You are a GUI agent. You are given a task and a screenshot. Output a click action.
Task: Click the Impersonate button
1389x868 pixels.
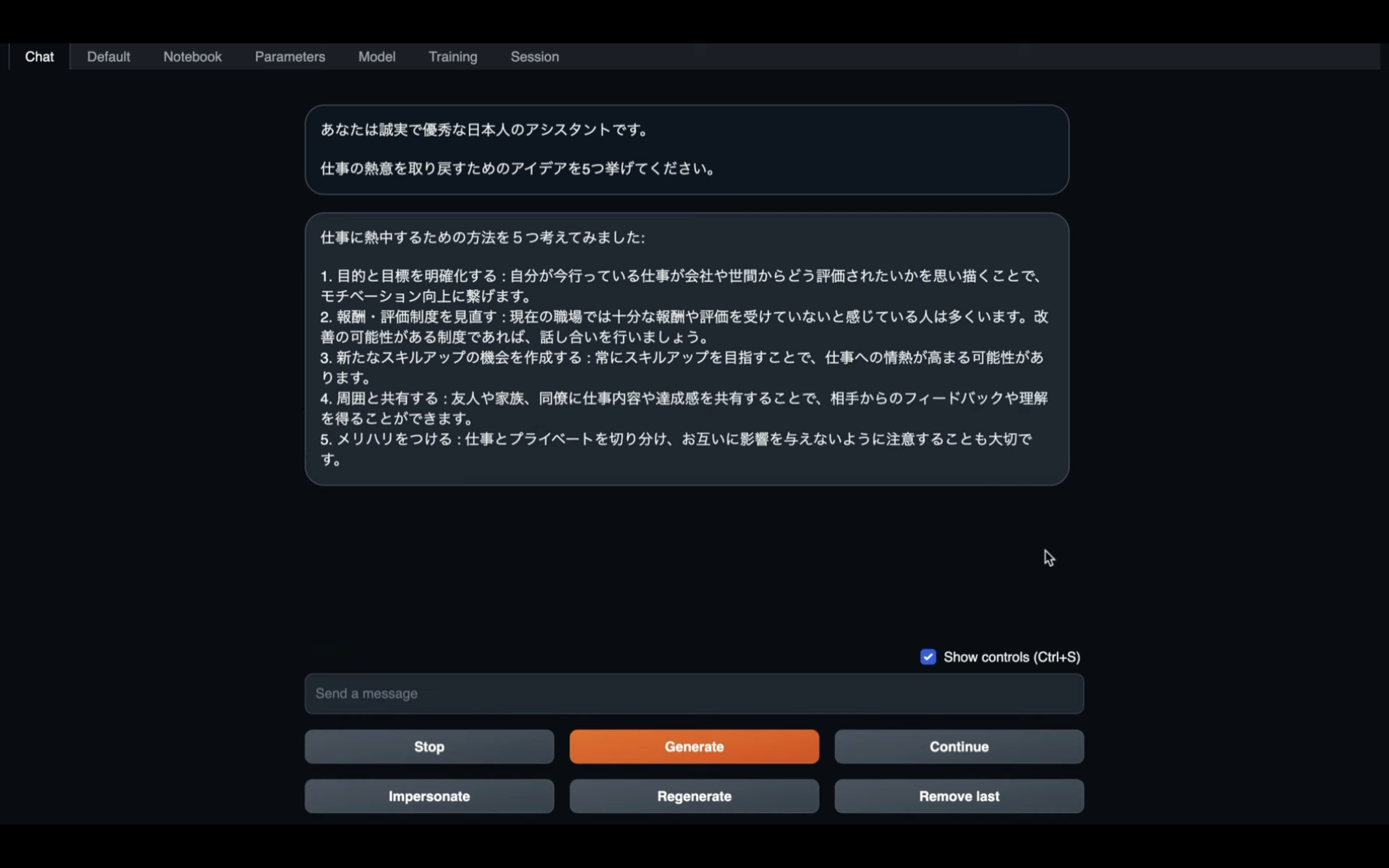pos(429,796)
